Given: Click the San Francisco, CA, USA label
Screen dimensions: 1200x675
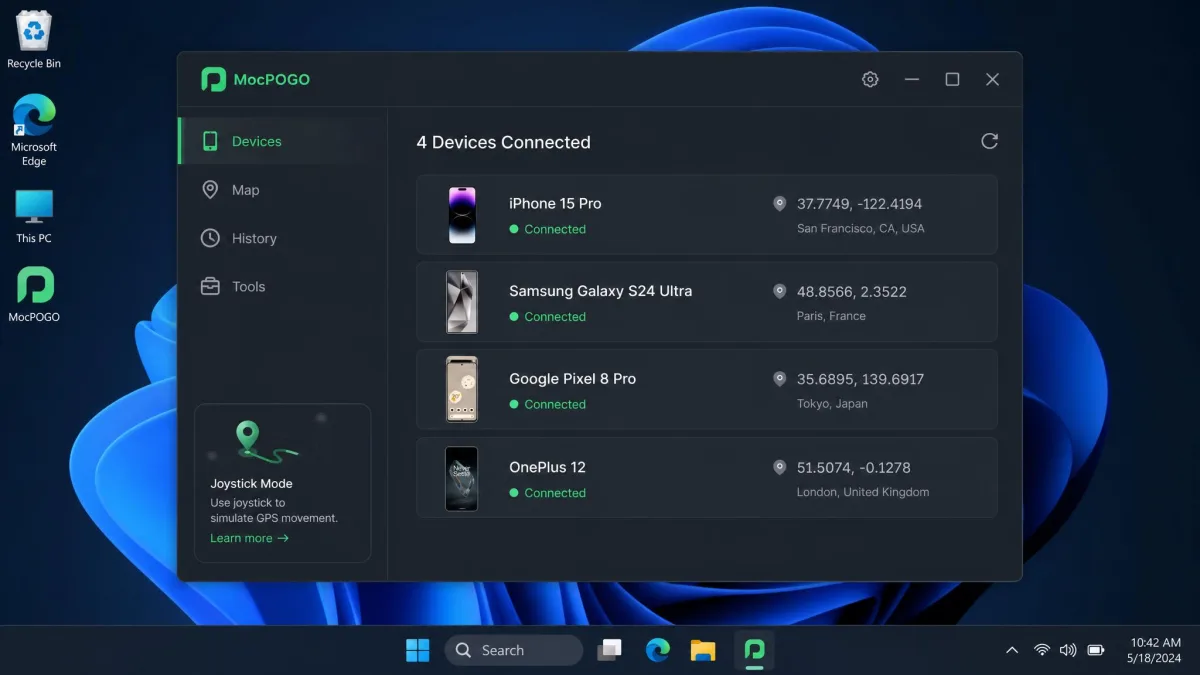Looking at the screenshot, I should click(860, 228).
